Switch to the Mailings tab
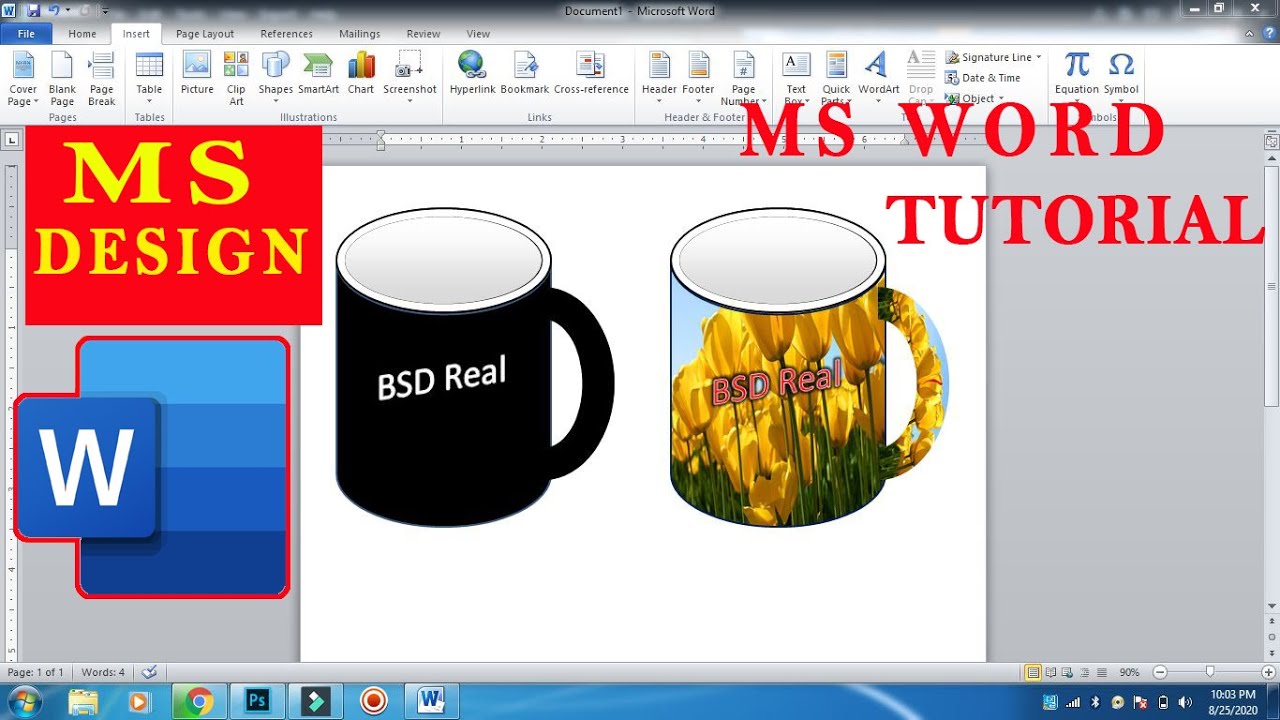This screenshot has height=720, width=1280. pos(359,33)
